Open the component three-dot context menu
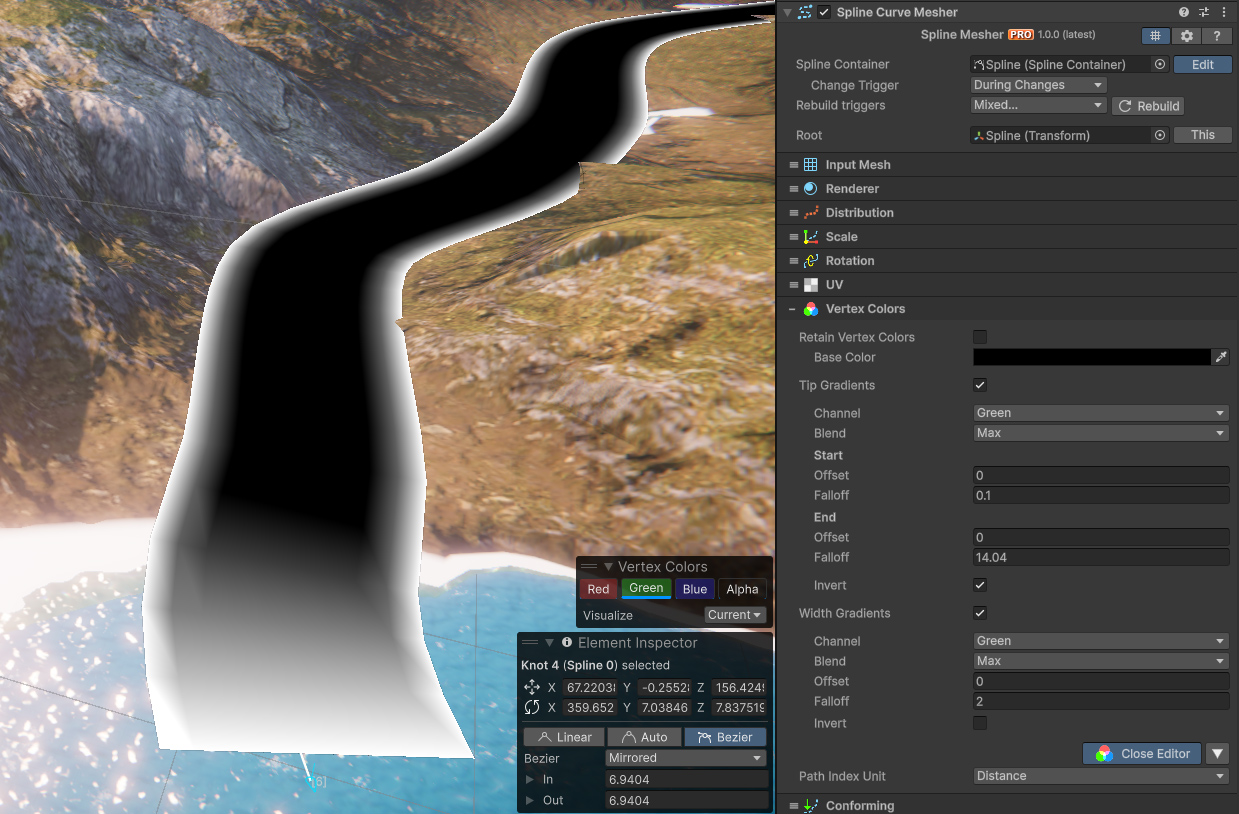This screenshot has width=1239, height=814. (1224, 12)
